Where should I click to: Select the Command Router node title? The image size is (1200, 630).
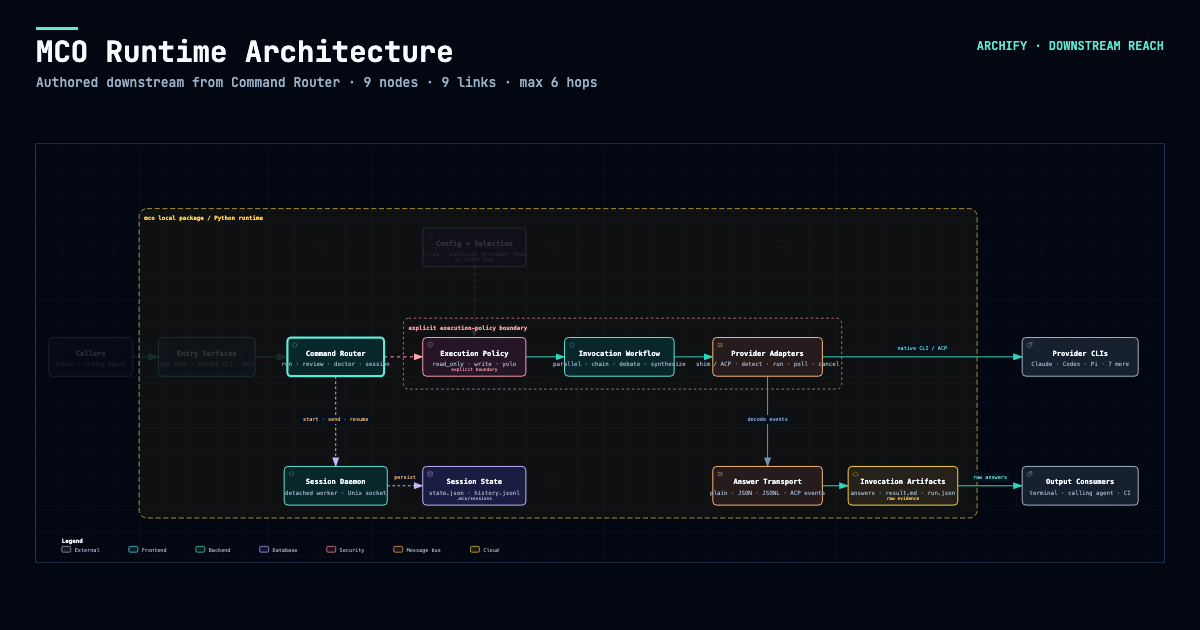336,353
